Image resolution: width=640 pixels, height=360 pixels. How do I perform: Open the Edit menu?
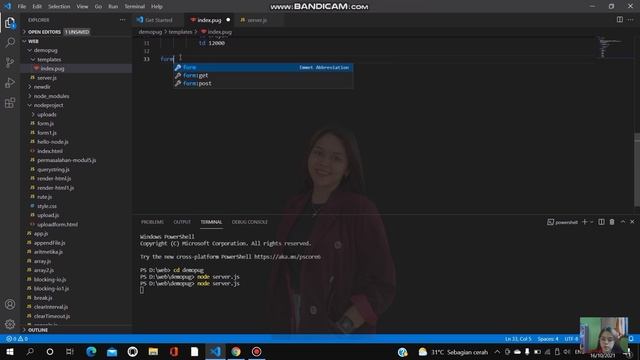click(37, 6)
